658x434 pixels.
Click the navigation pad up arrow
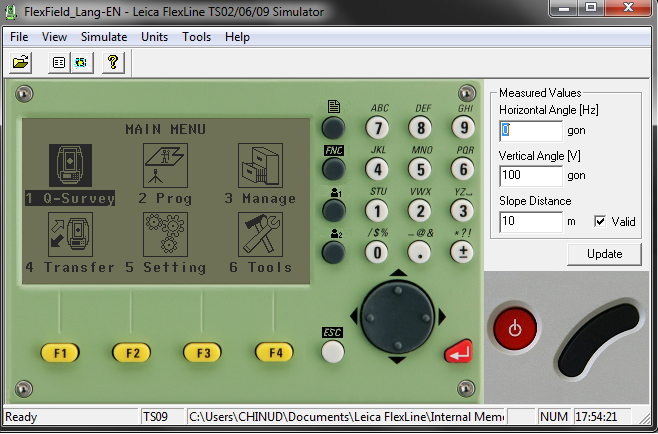pyautogui.click(x=398, y=273)
